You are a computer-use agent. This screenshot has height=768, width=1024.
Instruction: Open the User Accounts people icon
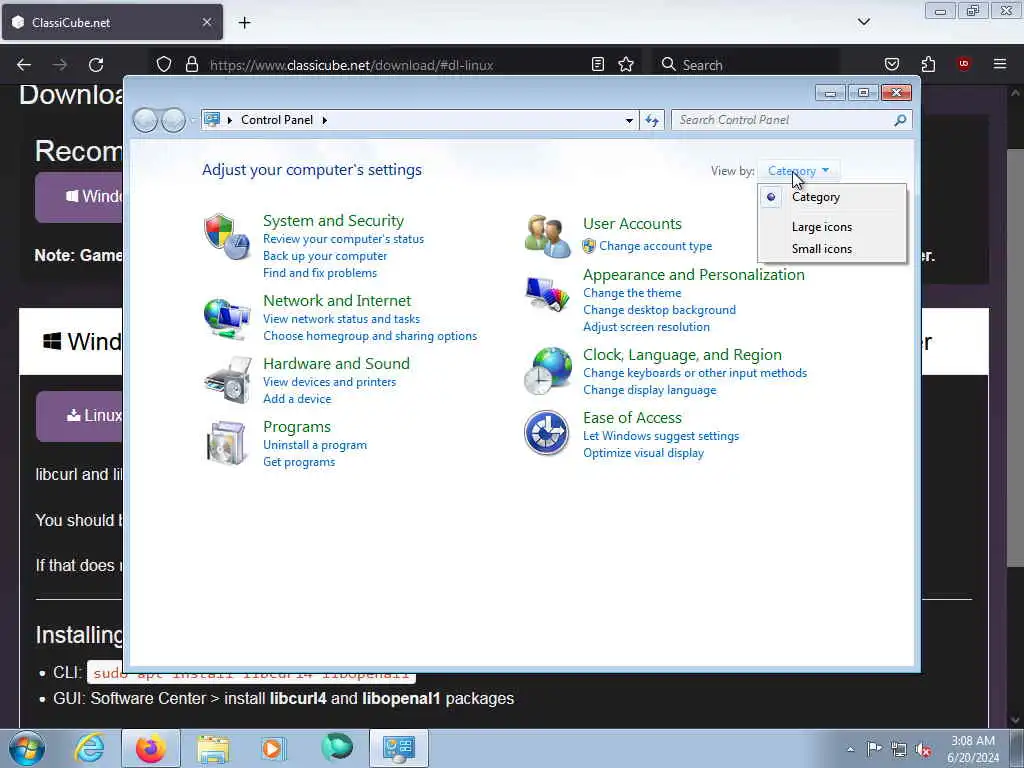click(547, 236)
